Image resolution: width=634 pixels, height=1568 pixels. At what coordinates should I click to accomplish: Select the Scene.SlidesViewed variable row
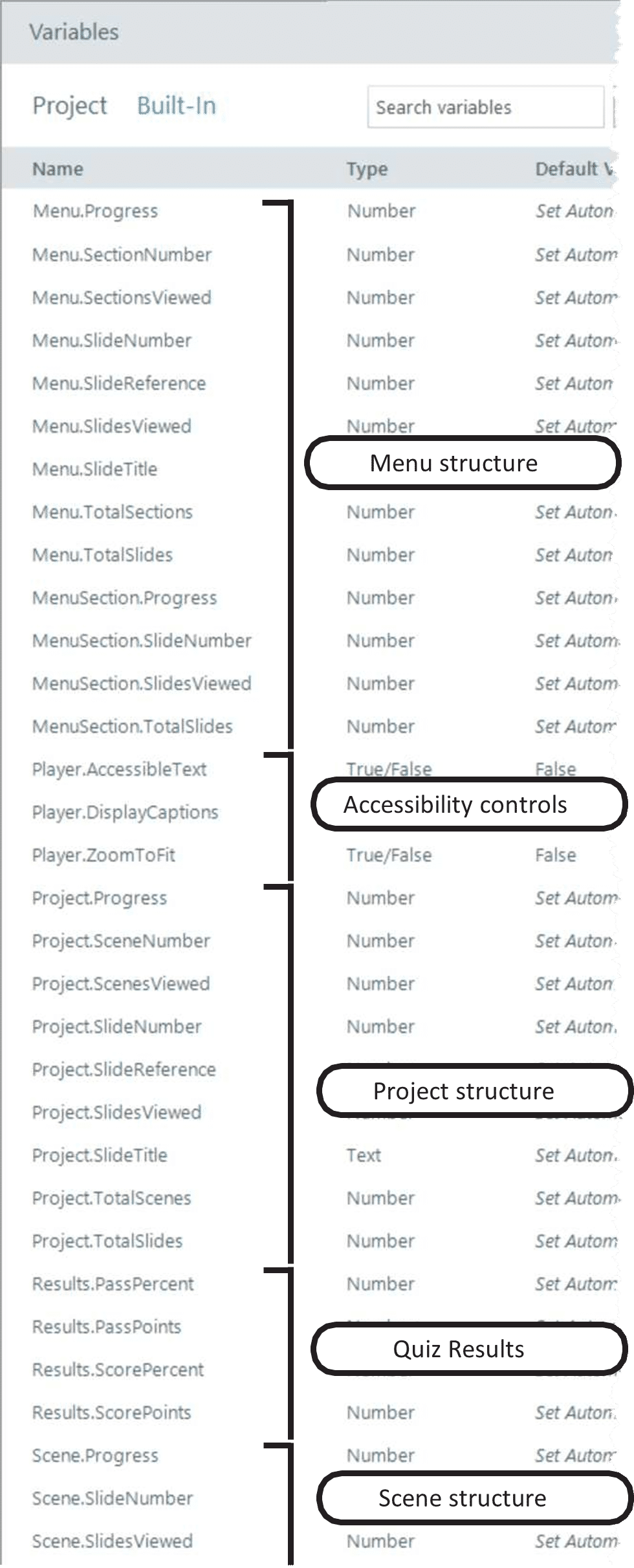tap(112, 1541)
